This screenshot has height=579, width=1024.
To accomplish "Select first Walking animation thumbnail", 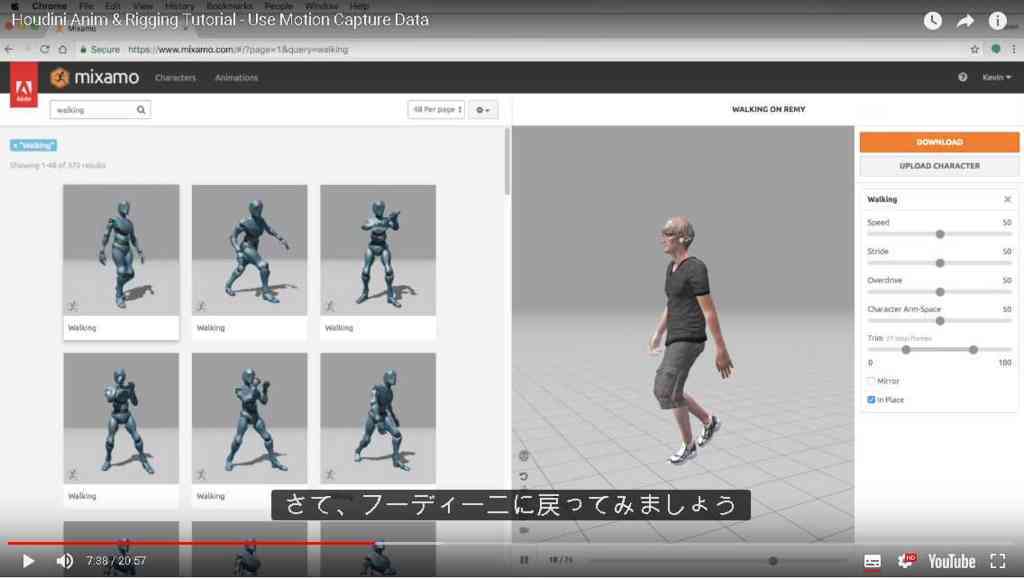I will [x=121, y=249].
